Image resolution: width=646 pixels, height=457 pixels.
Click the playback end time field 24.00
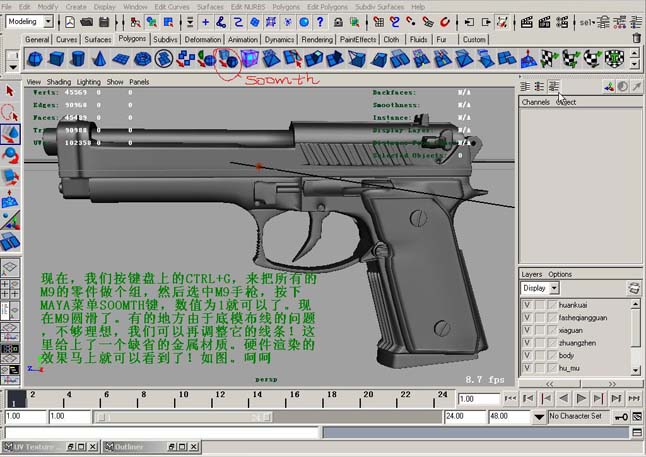pyautogui.click(x=465, y=417)
